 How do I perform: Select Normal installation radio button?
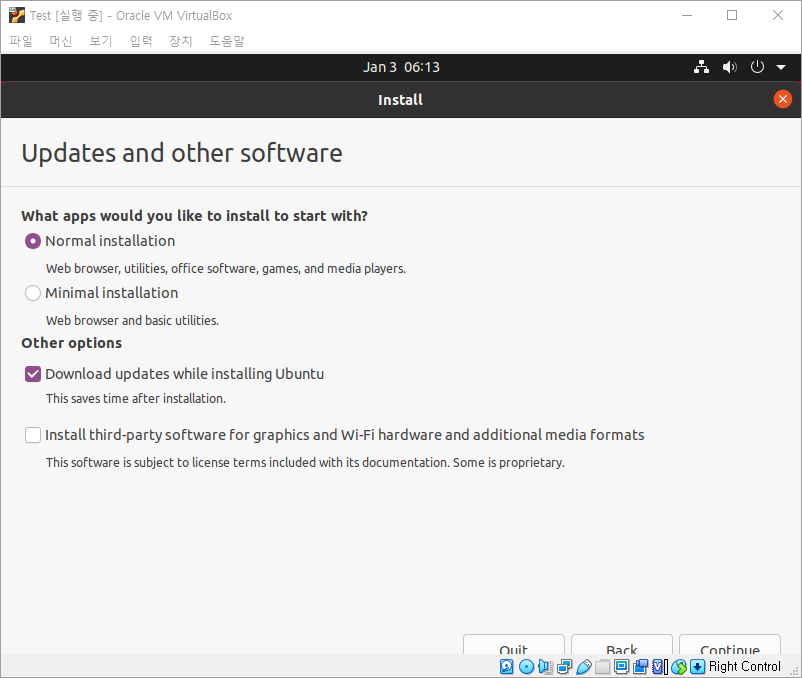(33, 241)
